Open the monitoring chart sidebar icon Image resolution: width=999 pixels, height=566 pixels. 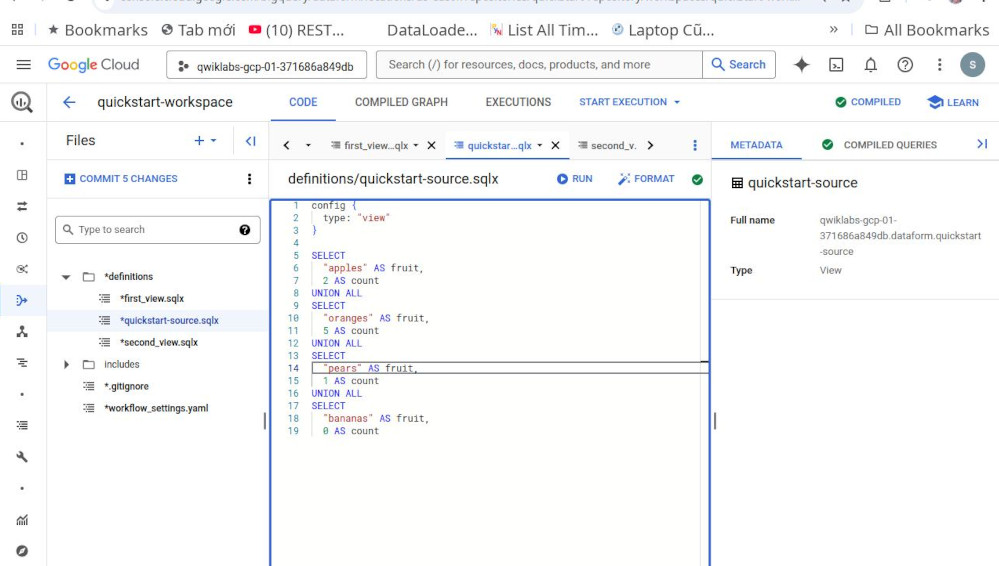click(x=22, y=520)
